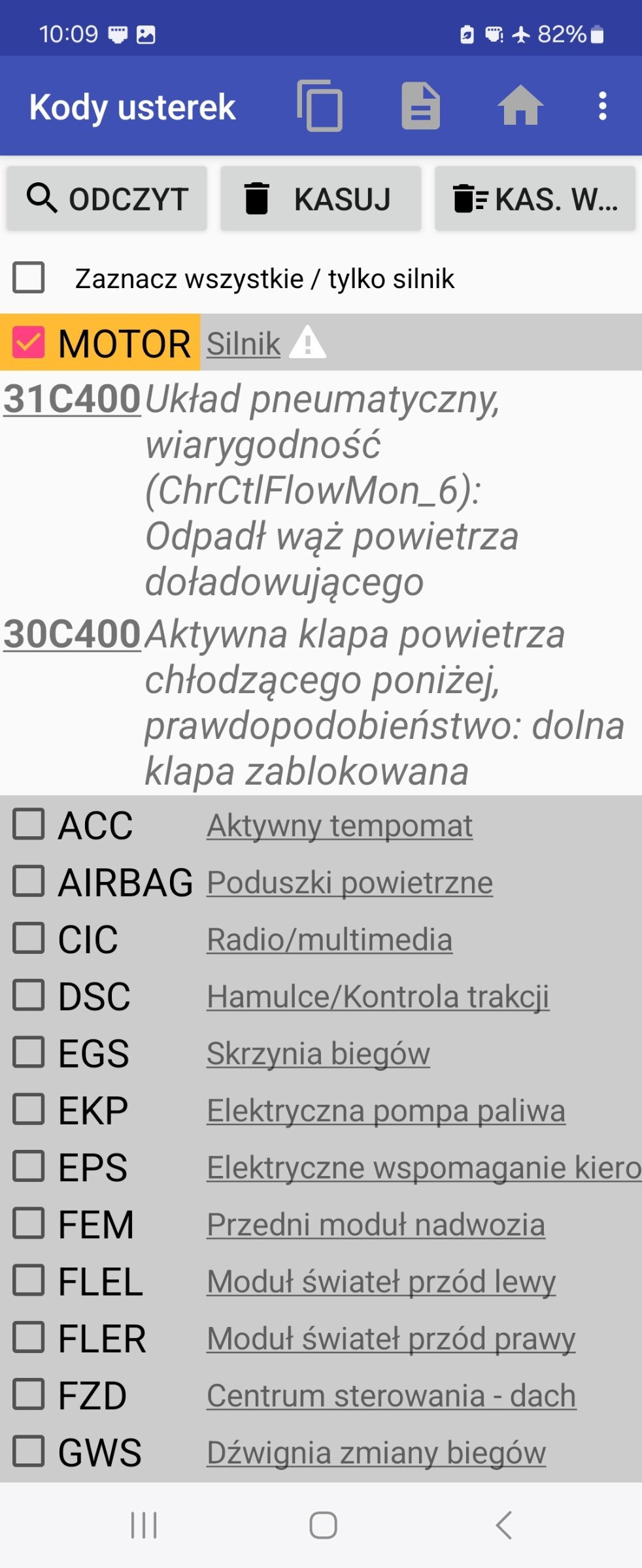This screenshot has height=1568, width=642.
Task: Go to the home screen icon
Action: [x=520, y=106]
